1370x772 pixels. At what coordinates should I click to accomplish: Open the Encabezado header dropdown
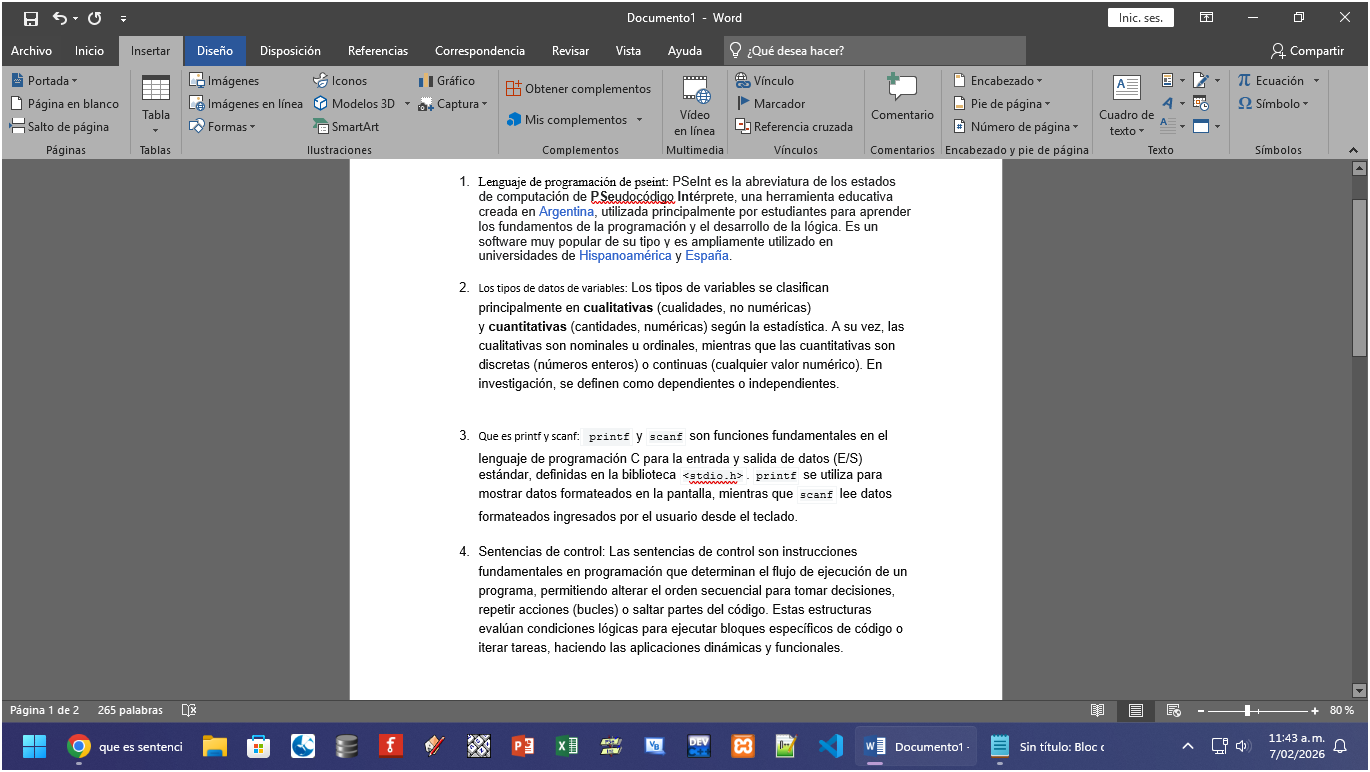coord(997,81)
